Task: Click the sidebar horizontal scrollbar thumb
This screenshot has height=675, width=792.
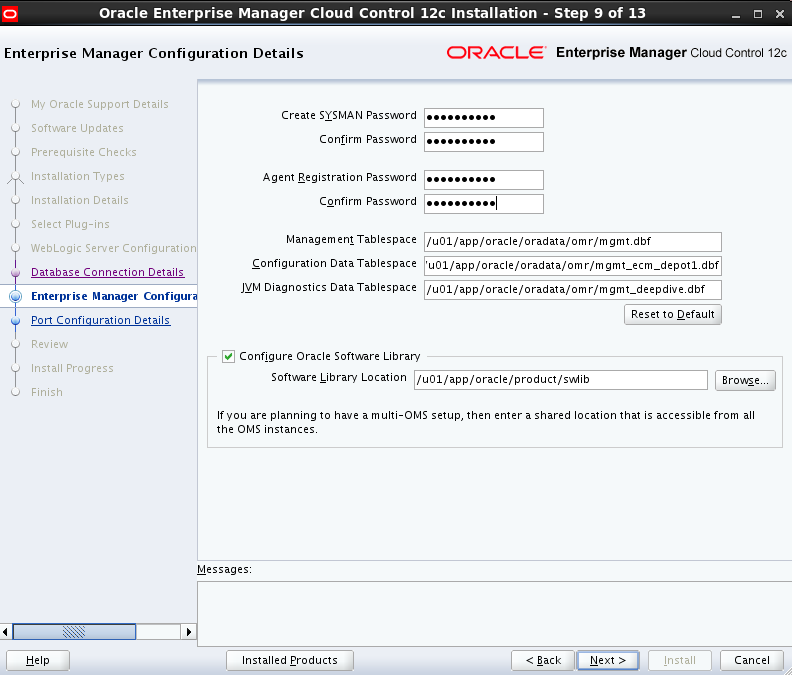Action: coord(74,632)
